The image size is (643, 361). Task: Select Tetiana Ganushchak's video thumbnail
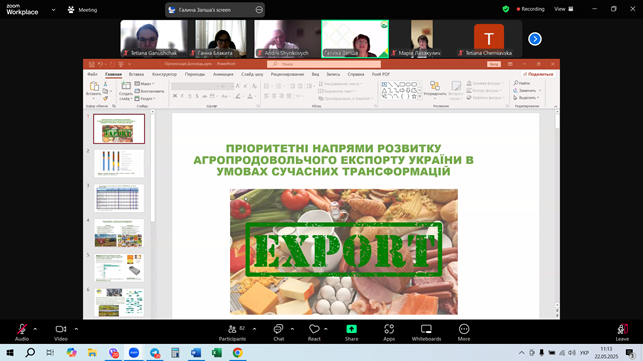(x=154, y=39)
